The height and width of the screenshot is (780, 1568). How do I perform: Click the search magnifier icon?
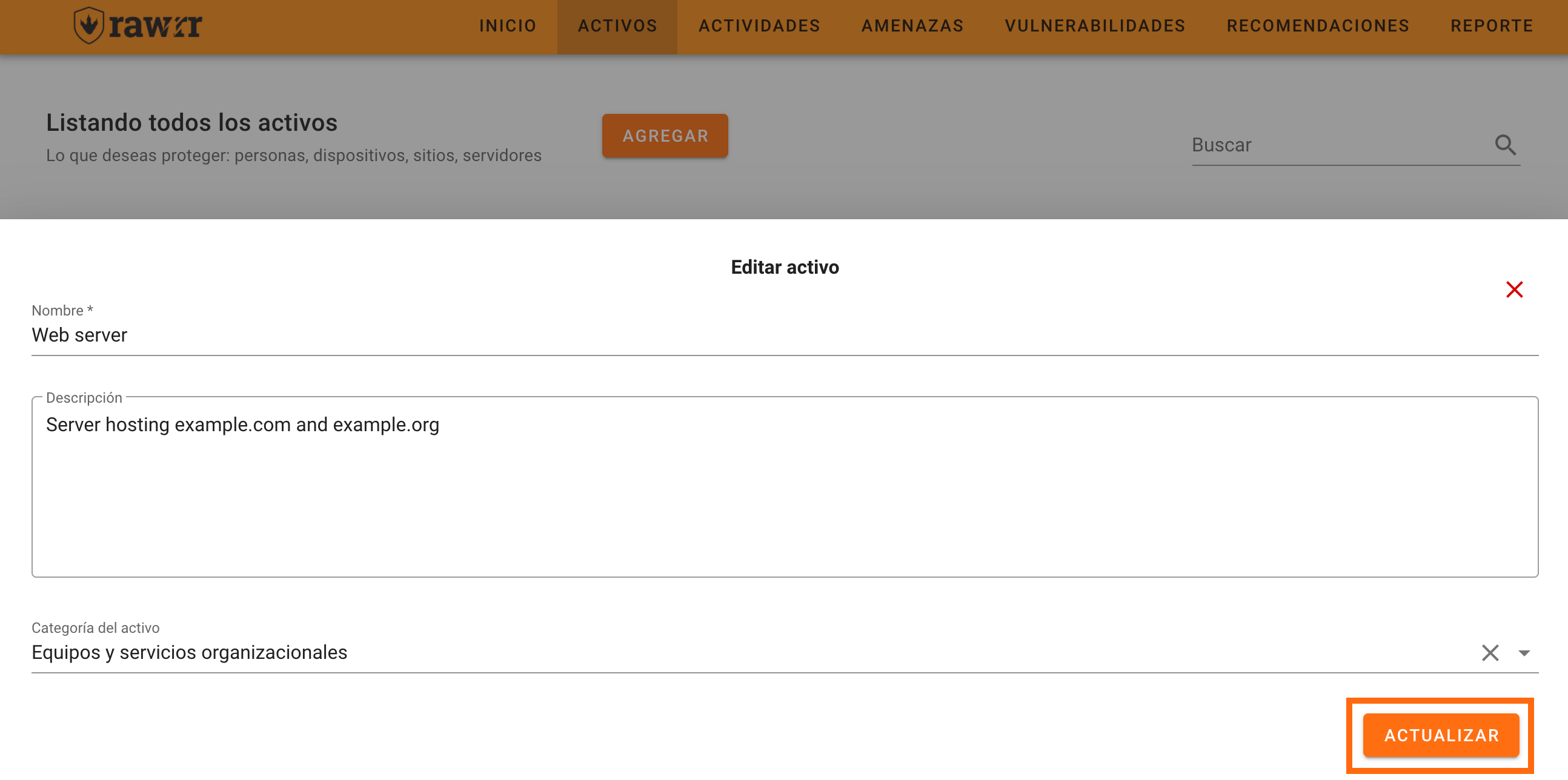1505,145
